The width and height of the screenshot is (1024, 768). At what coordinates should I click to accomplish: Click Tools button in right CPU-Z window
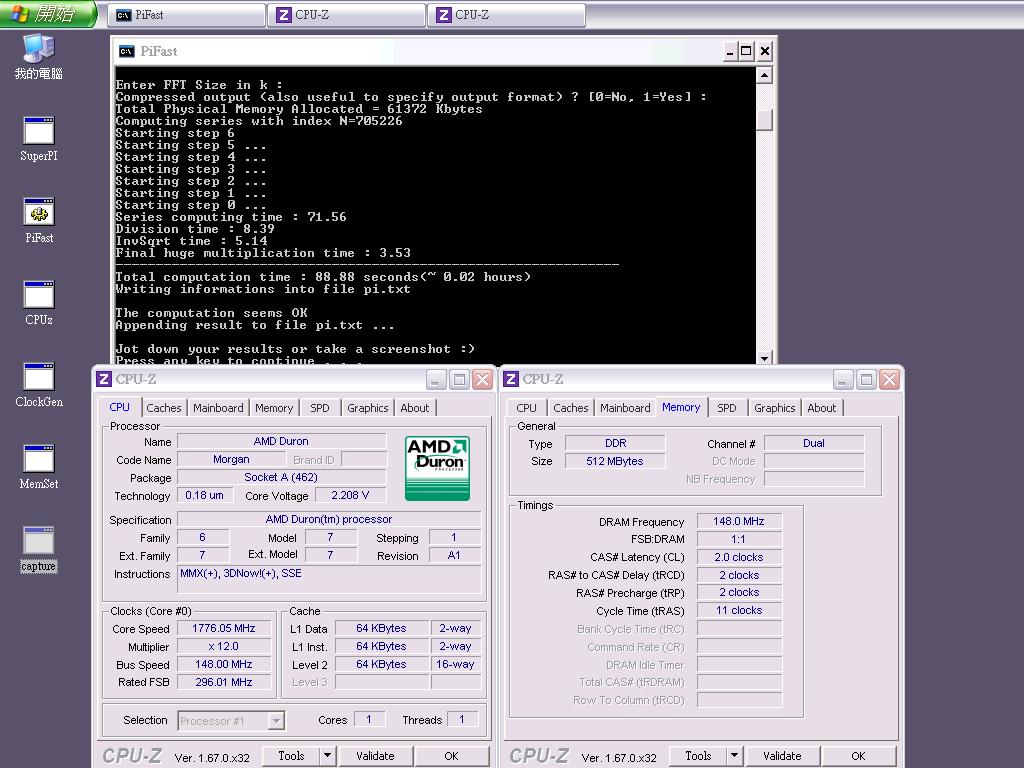pos(698,756)
